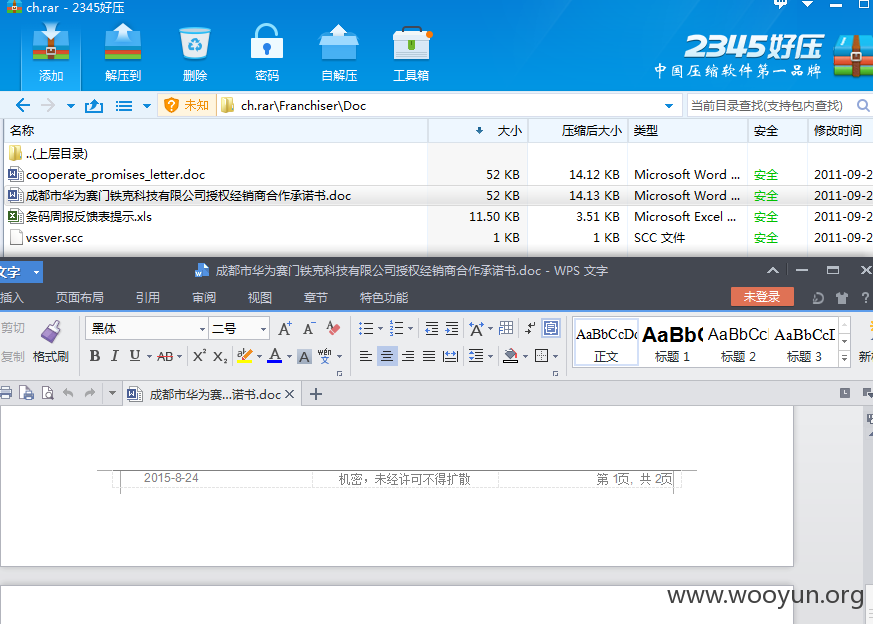Click the search magnifier icon in 2345好压
This screenshot has height=624, width=873.
(862, 105)
